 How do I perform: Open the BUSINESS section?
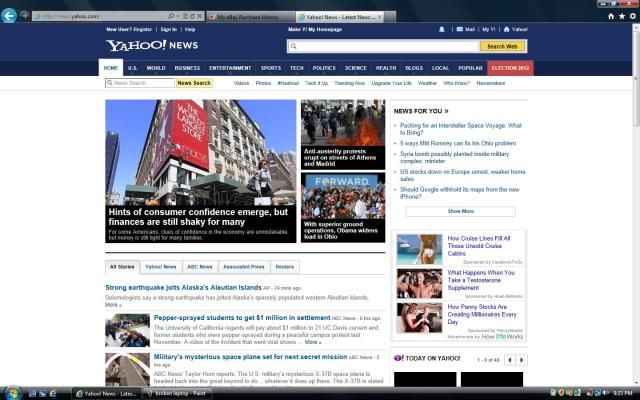[x=187, y=68]
